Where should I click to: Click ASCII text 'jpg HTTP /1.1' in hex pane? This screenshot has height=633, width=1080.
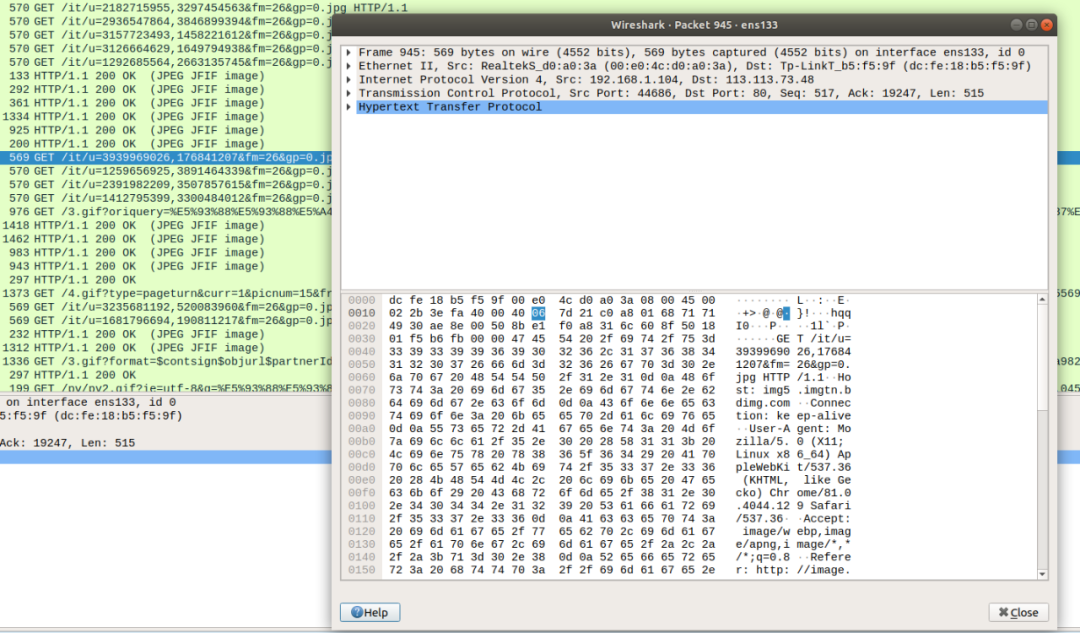(783, 377)
